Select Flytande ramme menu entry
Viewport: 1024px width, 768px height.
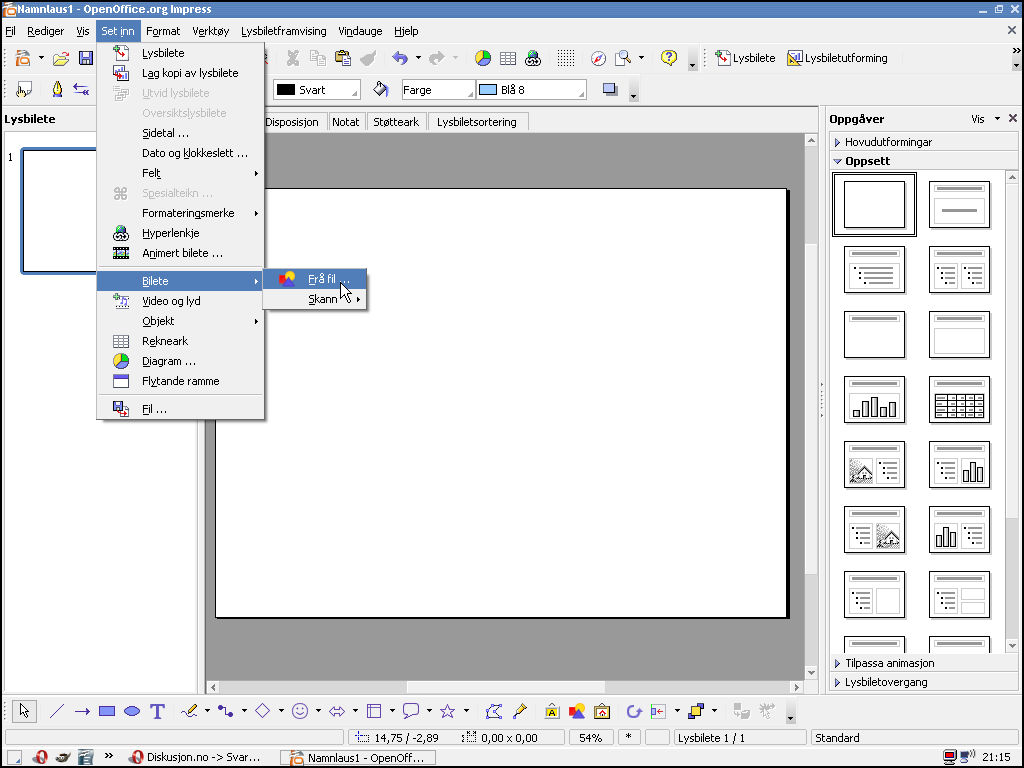180,381
